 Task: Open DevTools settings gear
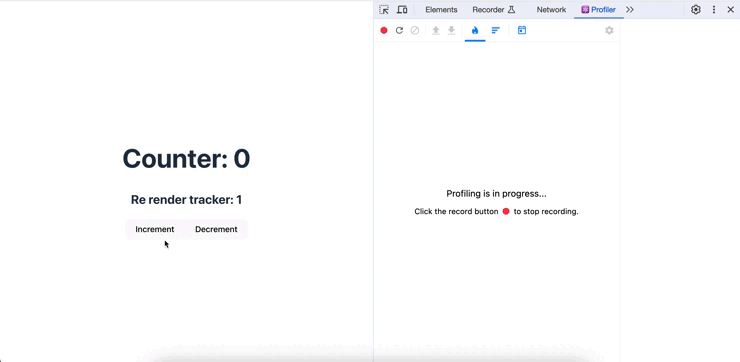tap(696, 9)
